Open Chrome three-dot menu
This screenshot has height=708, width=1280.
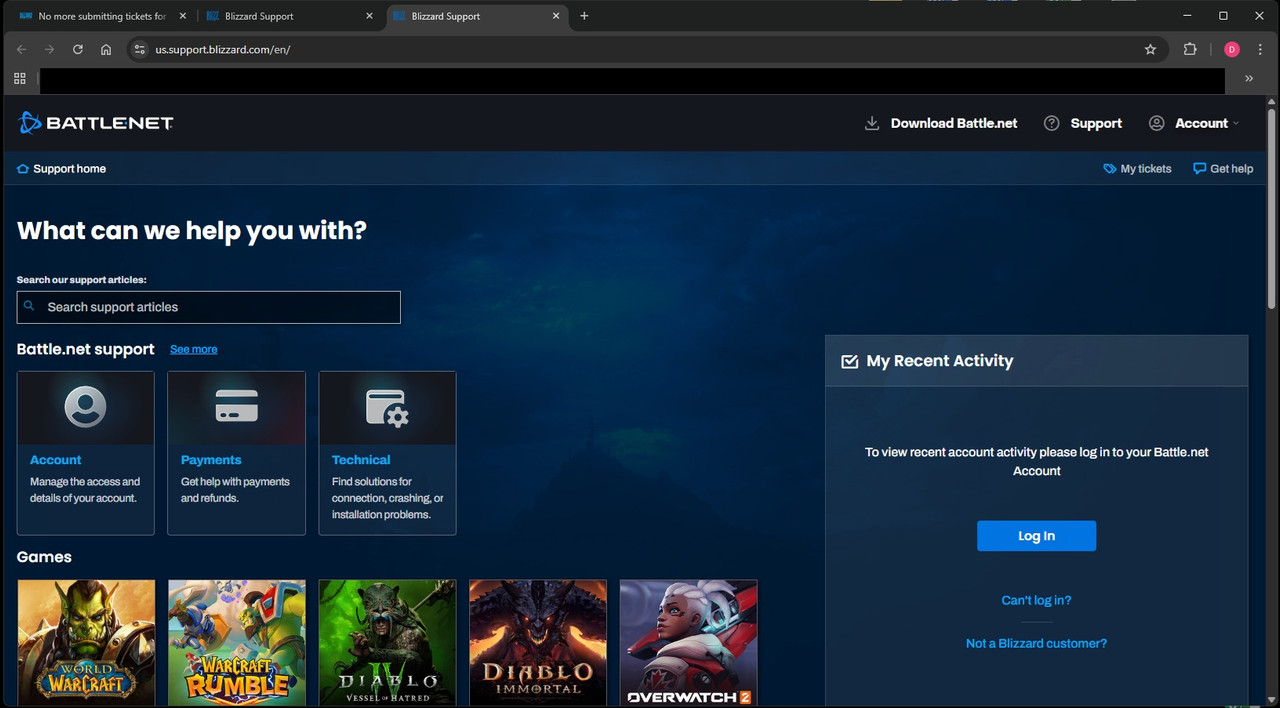tap(1260, 49)
